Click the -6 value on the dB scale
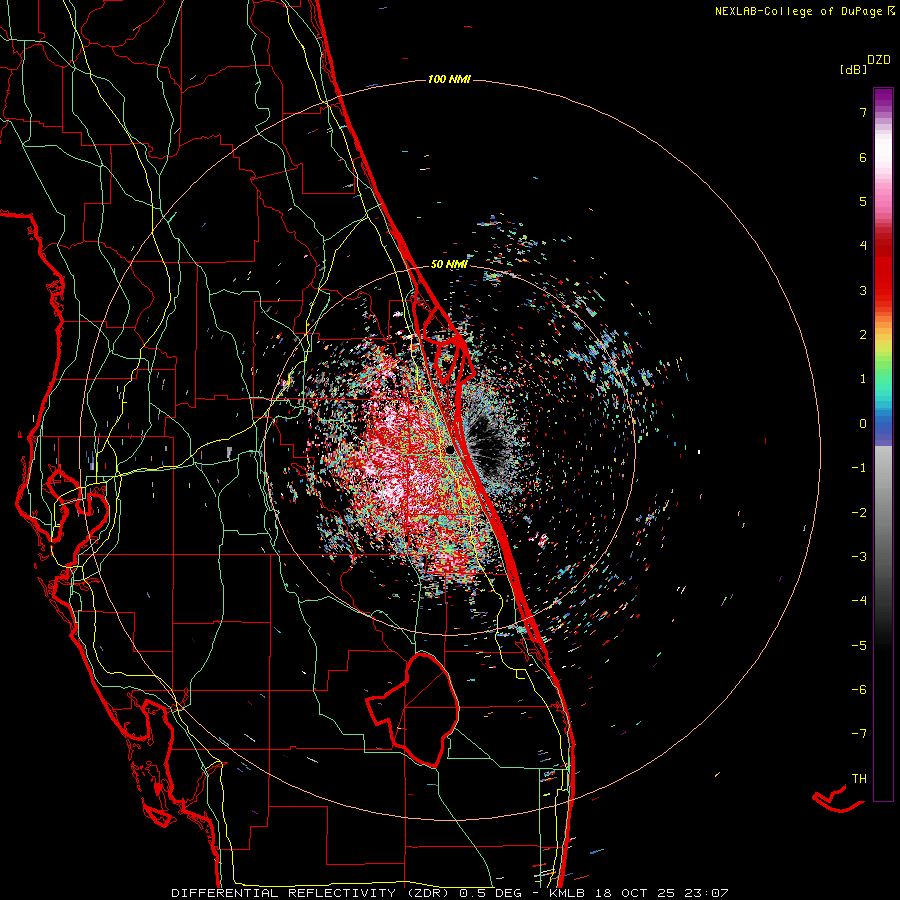Image resolution: width=900 pixels, height=900 pixels. tap(859, 690)
